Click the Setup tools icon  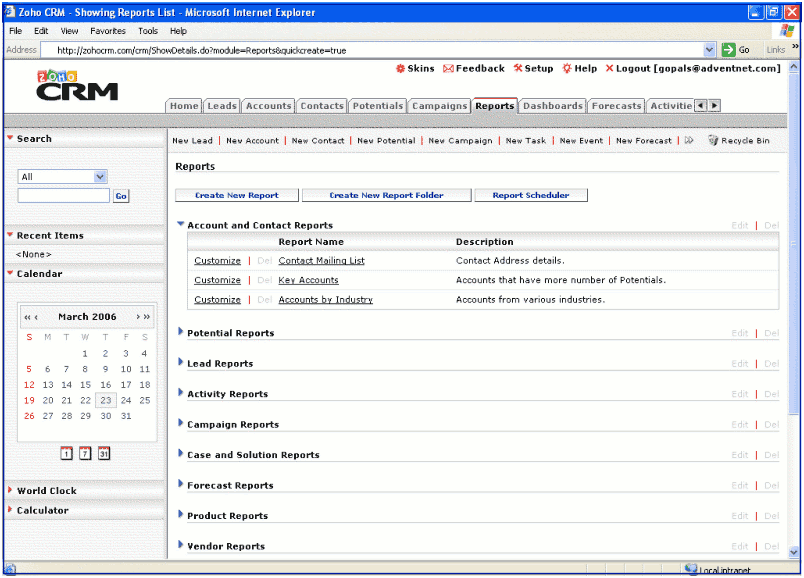pyautogui.click(x=518, y=68)
